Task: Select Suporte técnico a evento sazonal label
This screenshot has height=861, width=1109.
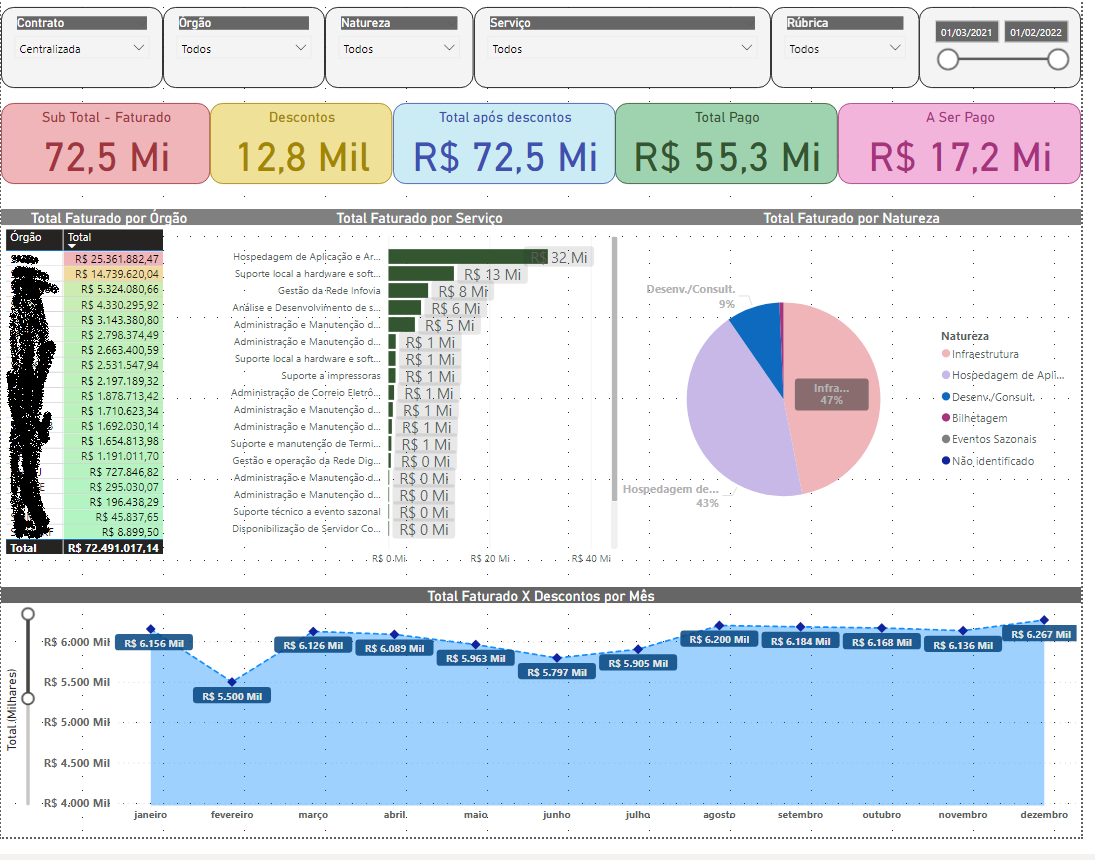Action: tap(307, 512)
